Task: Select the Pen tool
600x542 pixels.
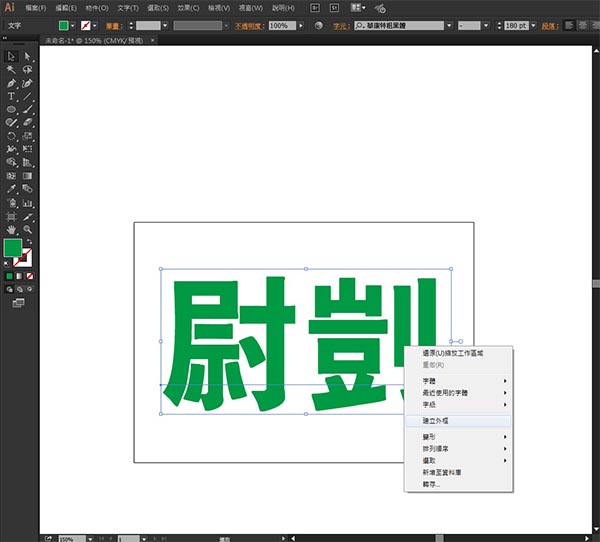Action: tap(11, 83)
